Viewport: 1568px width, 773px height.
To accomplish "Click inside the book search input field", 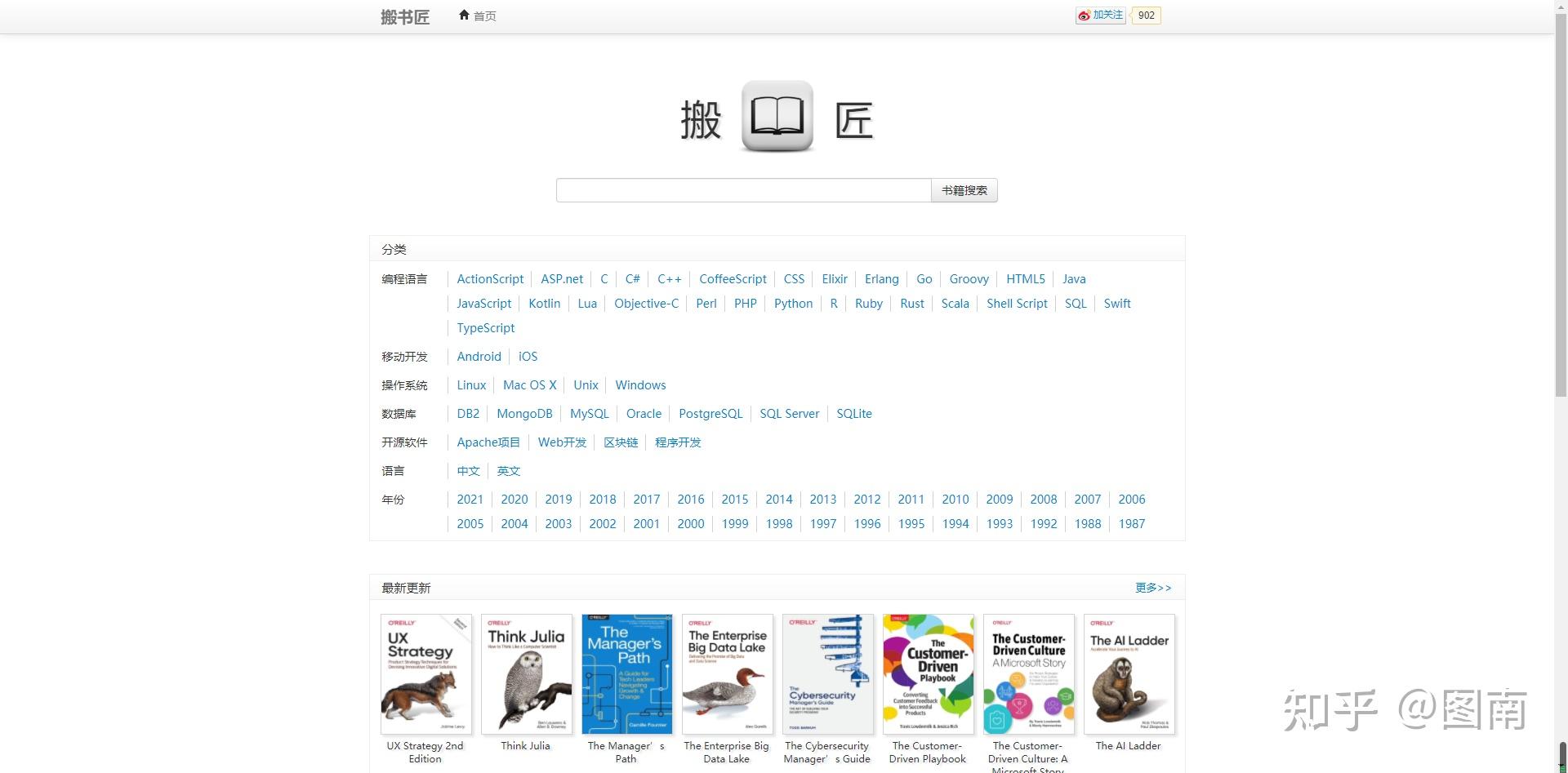I will (743, 190).
